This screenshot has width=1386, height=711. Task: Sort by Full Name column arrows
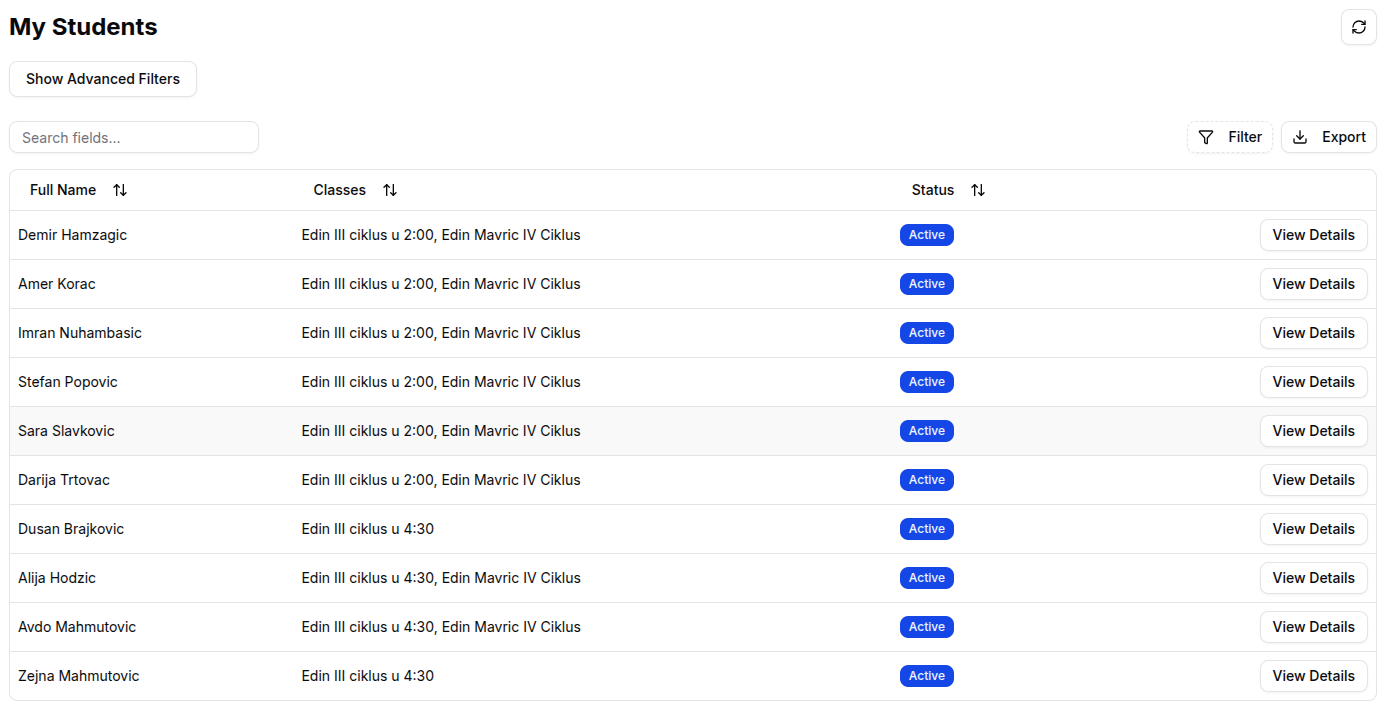coord(120,190)
